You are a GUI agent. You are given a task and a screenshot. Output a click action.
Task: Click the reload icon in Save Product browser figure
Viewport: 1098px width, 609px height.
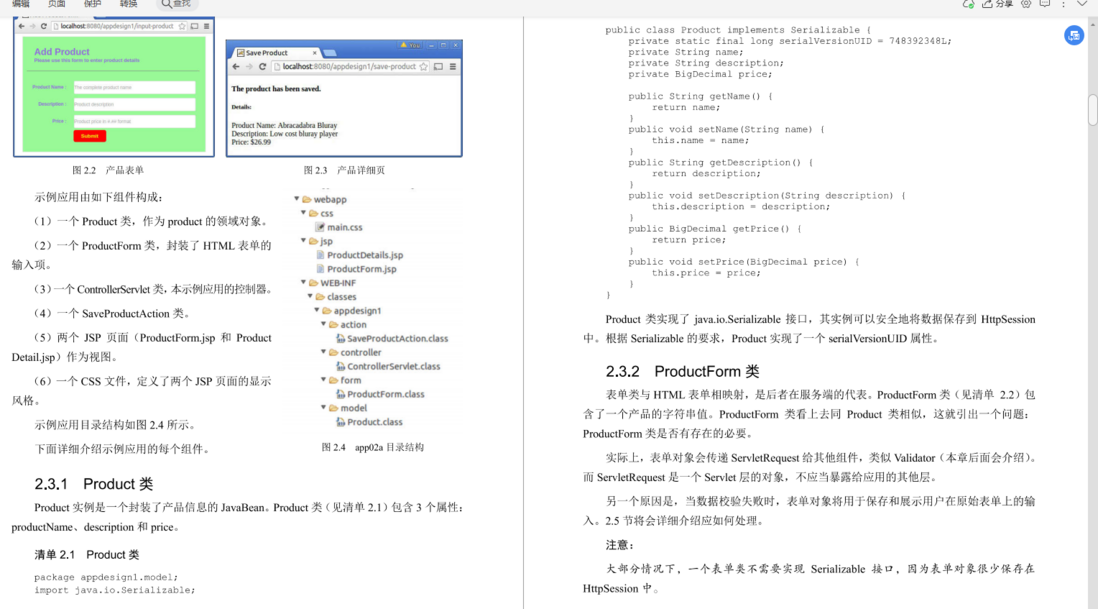[263, 66]
